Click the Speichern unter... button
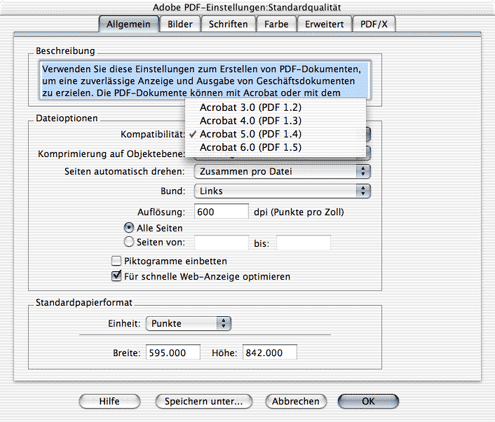 pos(204,401)
